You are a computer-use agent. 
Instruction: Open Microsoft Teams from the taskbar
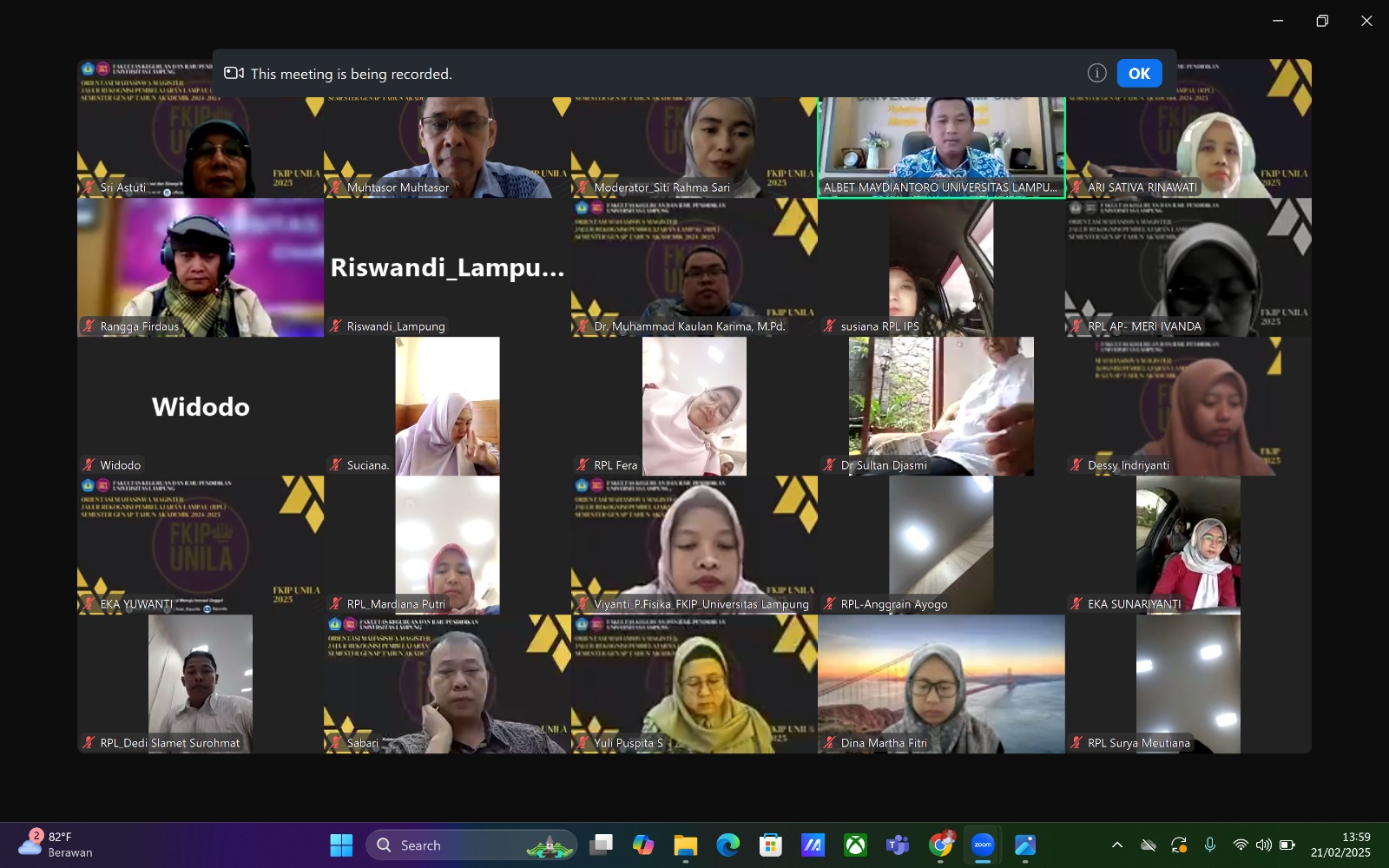pos(898,845)
